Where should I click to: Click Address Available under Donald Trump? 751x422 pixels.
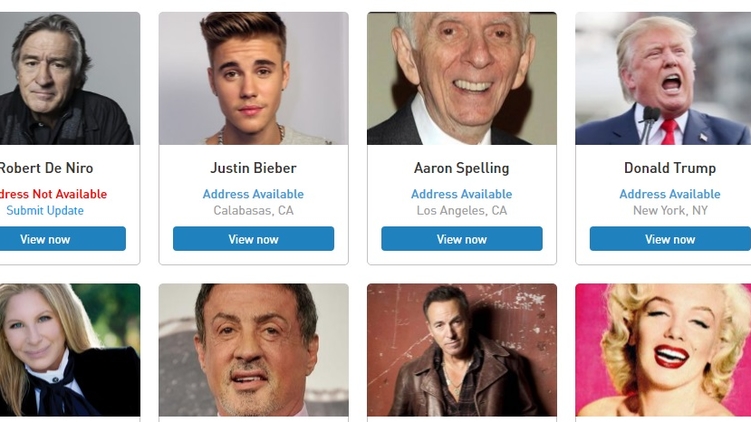tap(669, 194)
